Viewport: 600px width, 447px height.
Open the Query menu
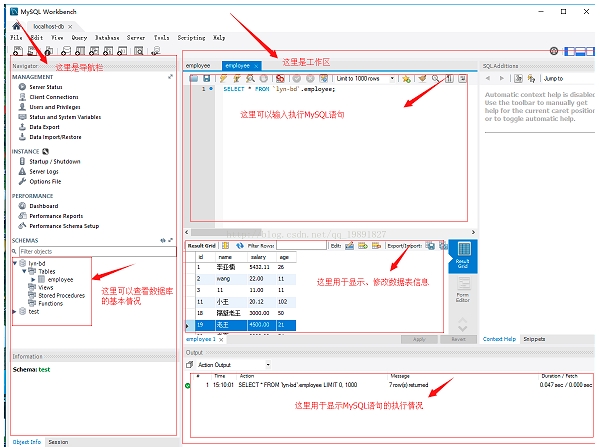coord(79,38)
